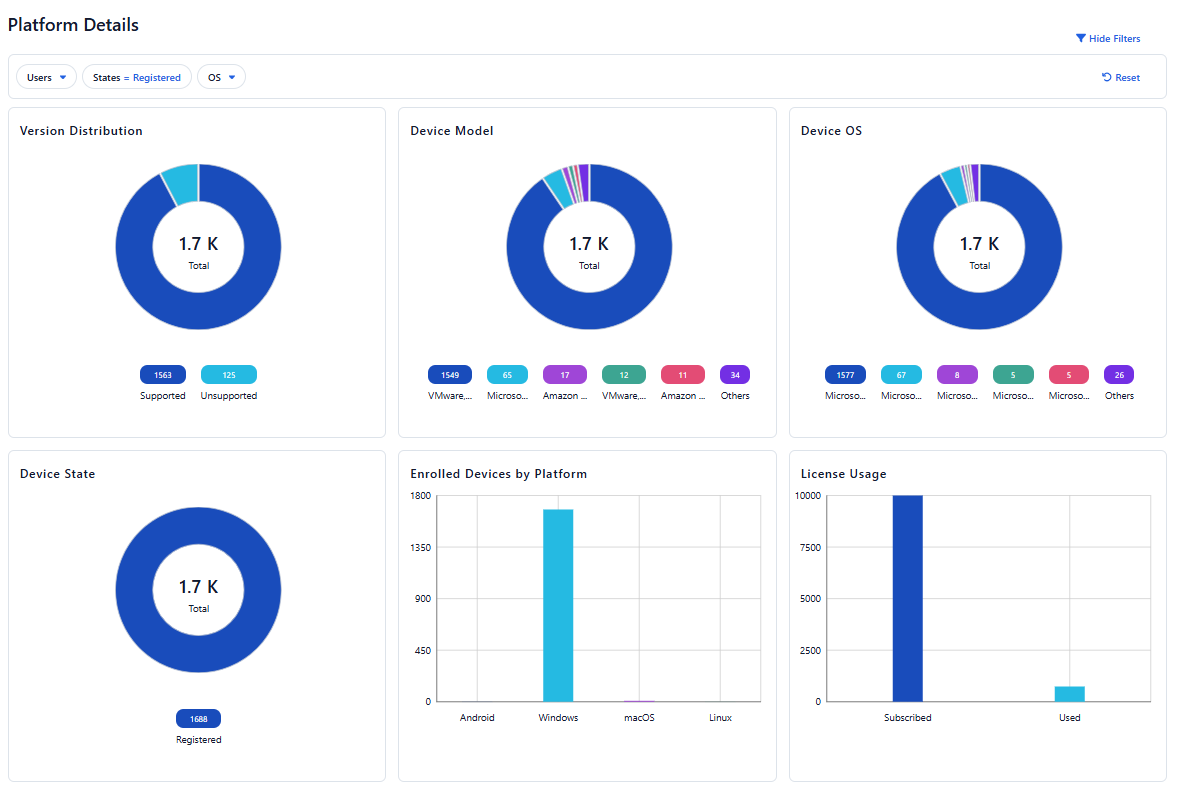Click the Hide Filters link text
Image resolution: width=1177 pixels, height=790 pixels.
[x=1114, y=39]
